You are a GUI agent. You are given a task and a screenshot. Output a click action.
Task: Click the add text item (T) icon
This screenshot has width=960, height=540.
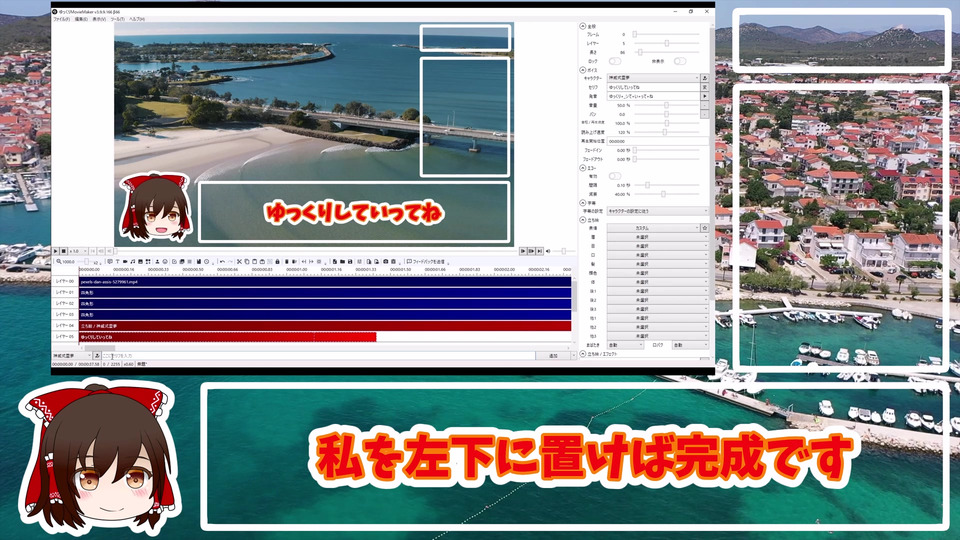point(118,261)
